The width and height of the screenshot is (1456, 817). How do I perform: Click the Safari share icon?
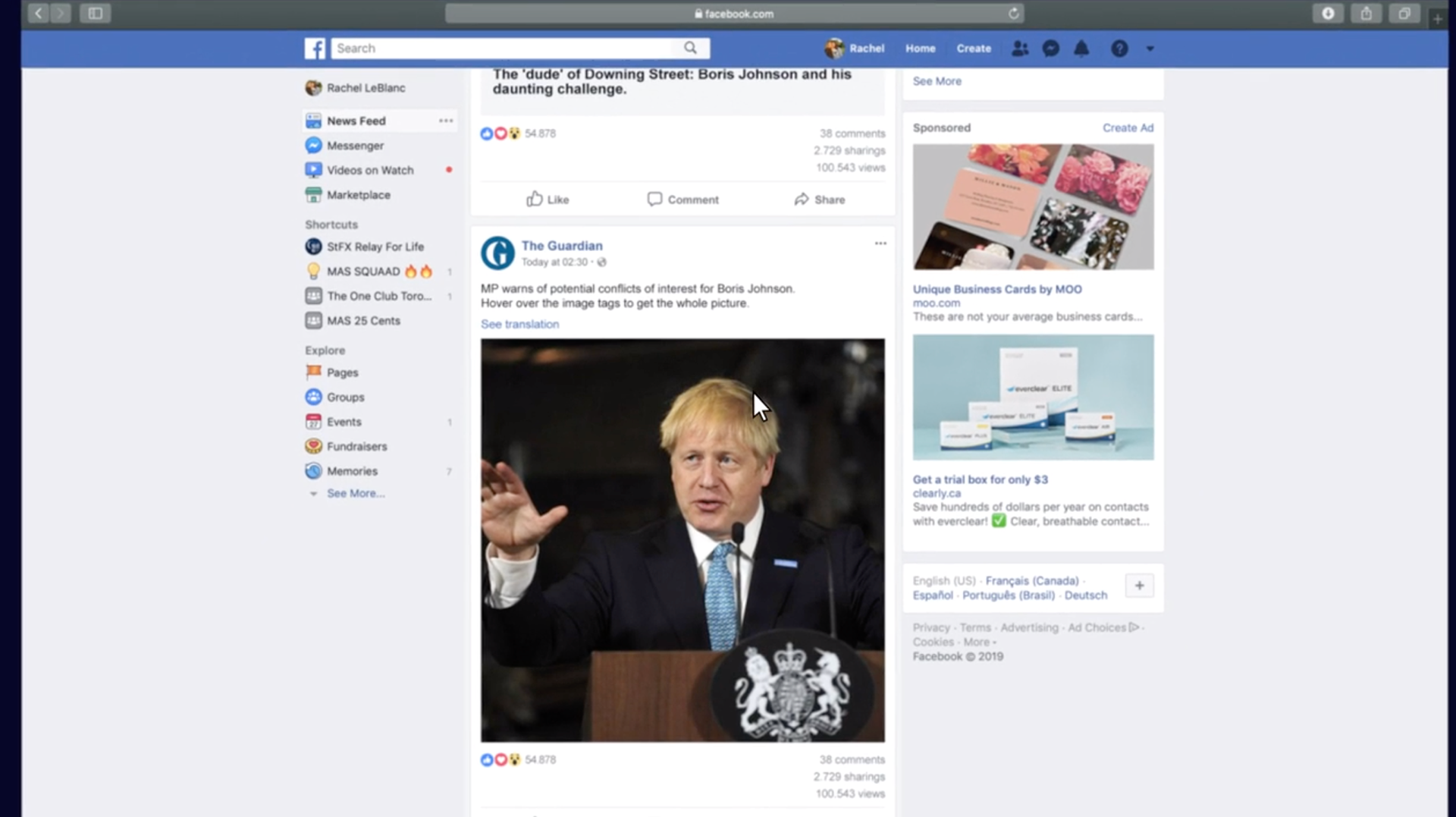1366,13
